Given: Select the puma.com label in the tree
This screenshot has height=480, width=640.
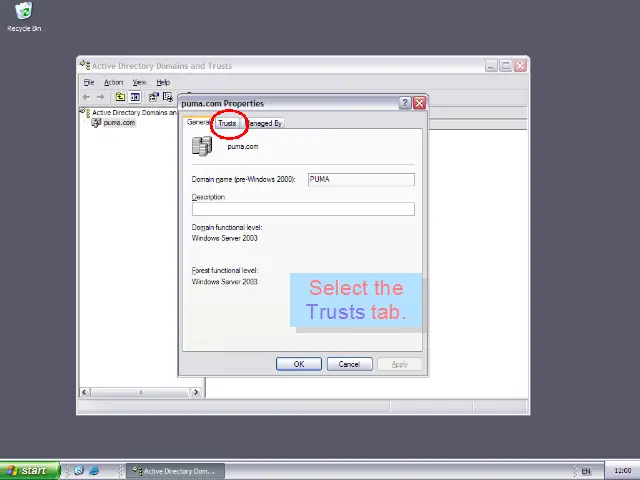Looking at the screenshot, I should 119,122.
